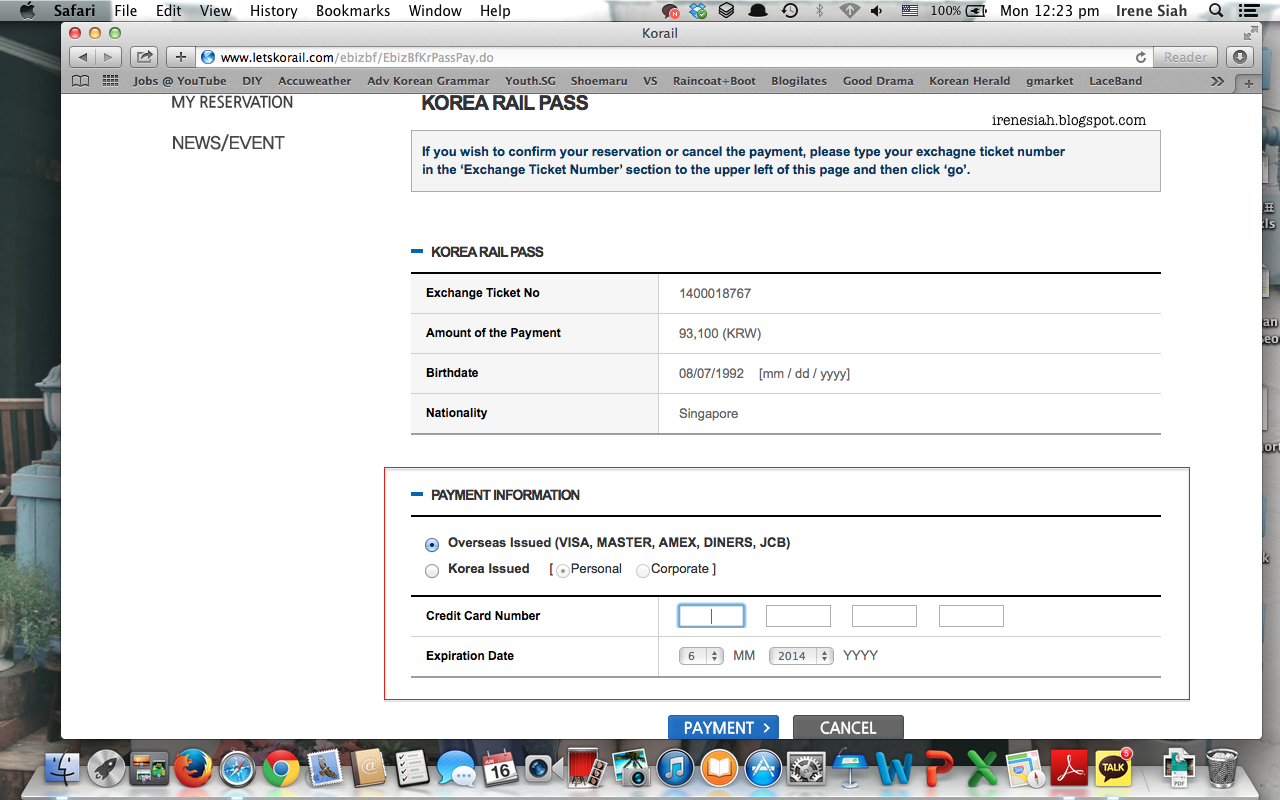Open the Window menu

pyautogui.click(x=435, y=11)
